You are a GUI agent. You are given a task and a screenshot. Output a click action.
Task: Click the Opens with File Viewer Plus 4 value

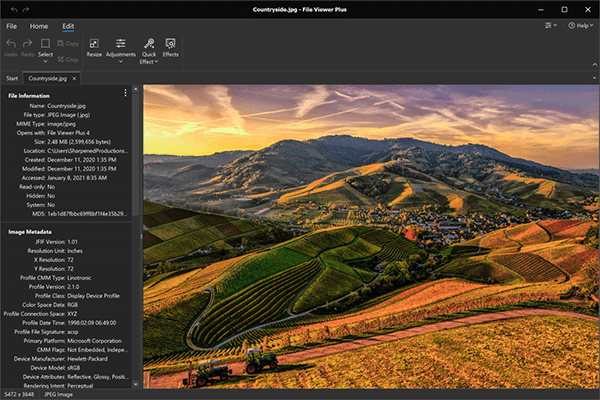pyautogui.click(x=68, y=133)
